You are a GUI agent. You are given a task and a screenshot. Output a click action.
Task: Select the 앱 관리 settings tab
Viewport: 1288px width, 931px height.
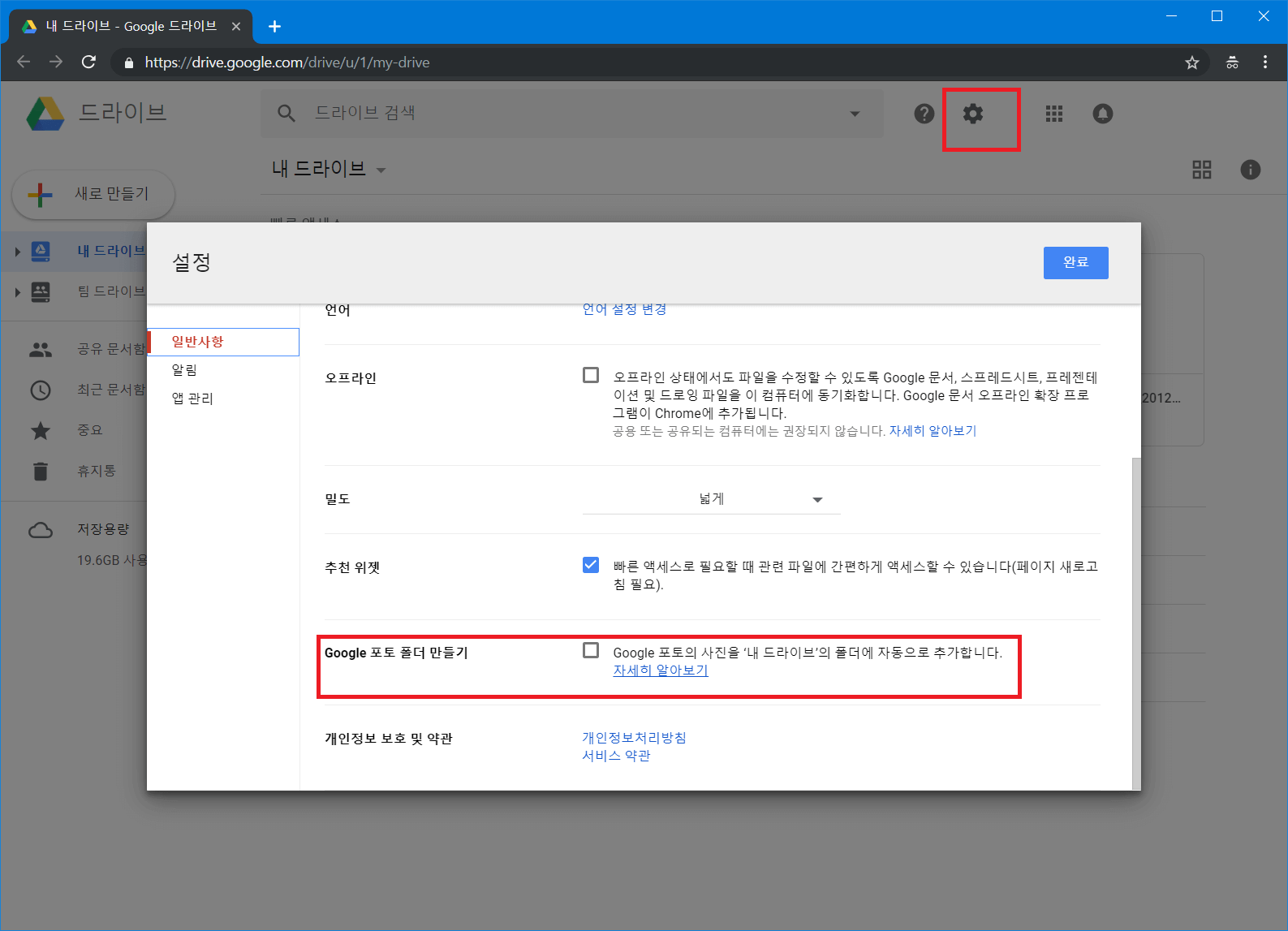point(192,399)
